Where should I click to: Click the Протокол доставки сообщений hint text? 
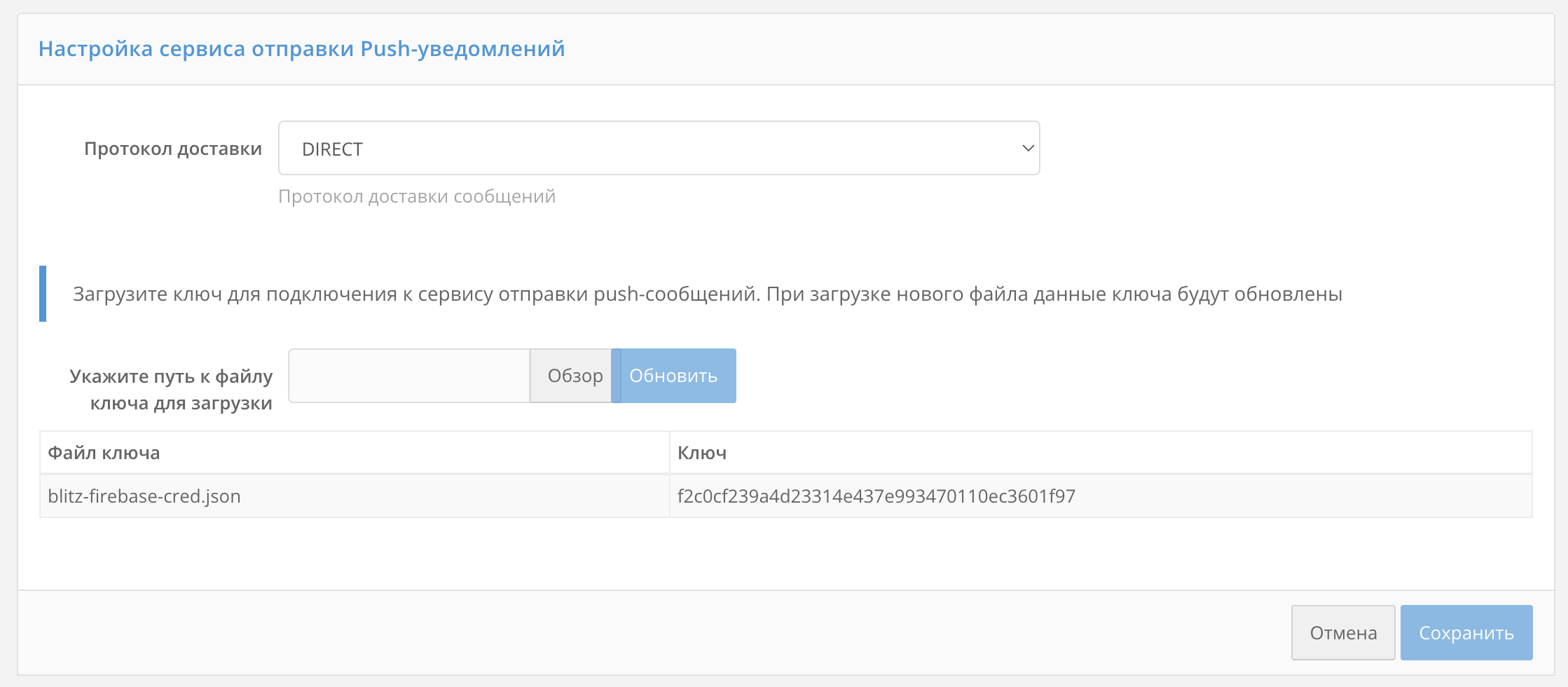[417, 196]
